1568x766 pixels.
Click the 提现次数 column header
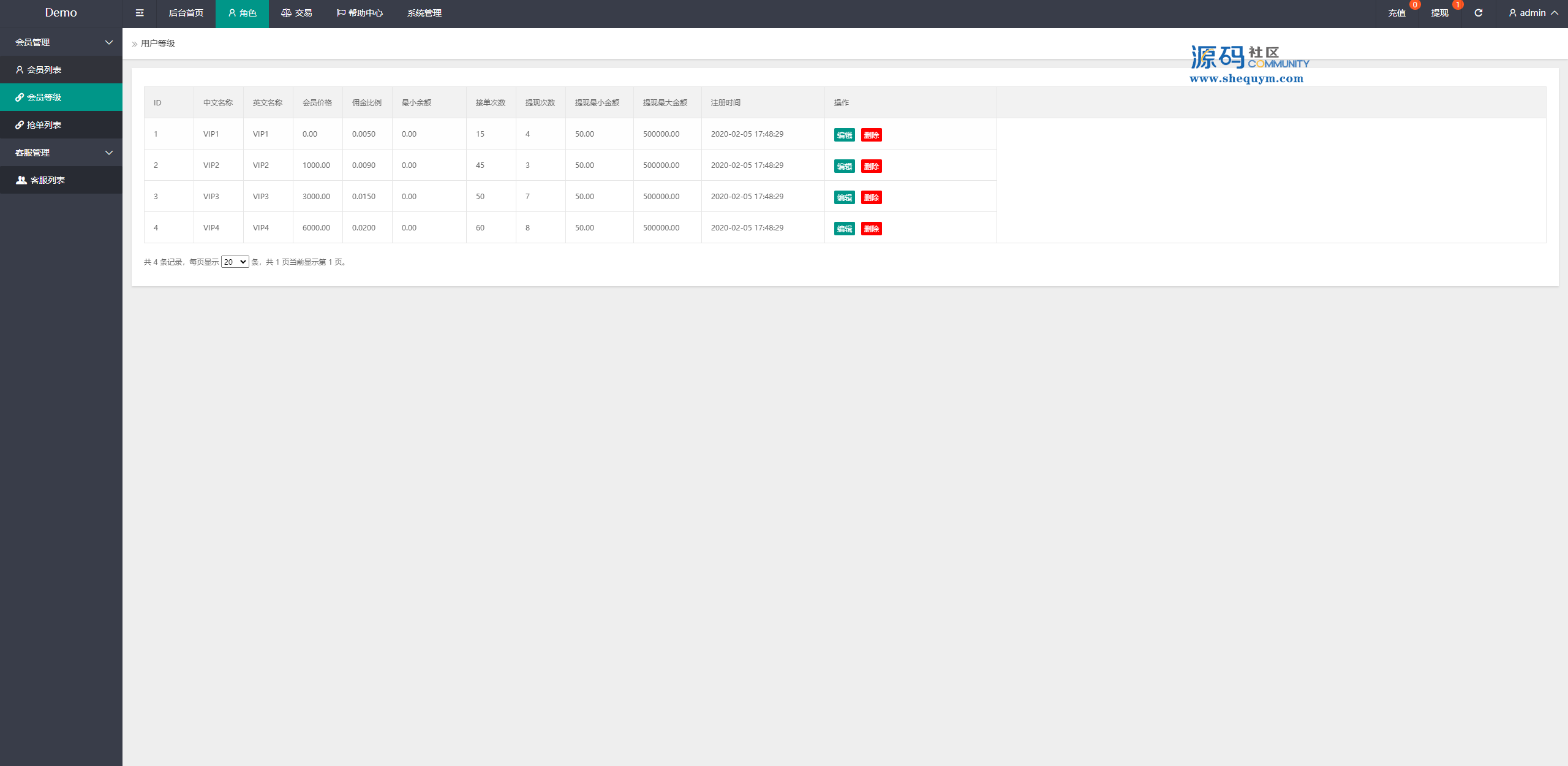540,102
